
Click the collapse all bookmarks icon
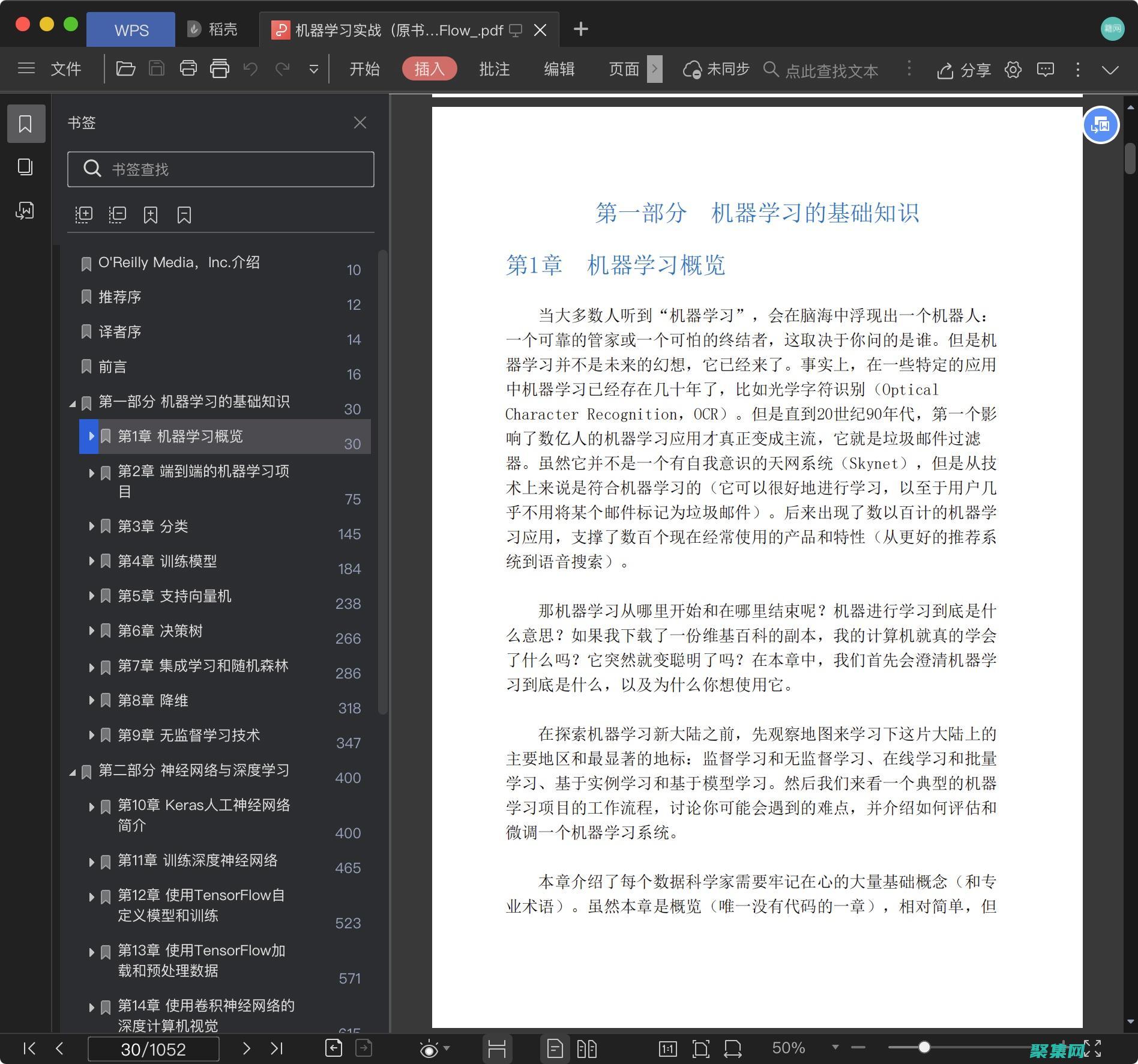click(x=118, y=214)
